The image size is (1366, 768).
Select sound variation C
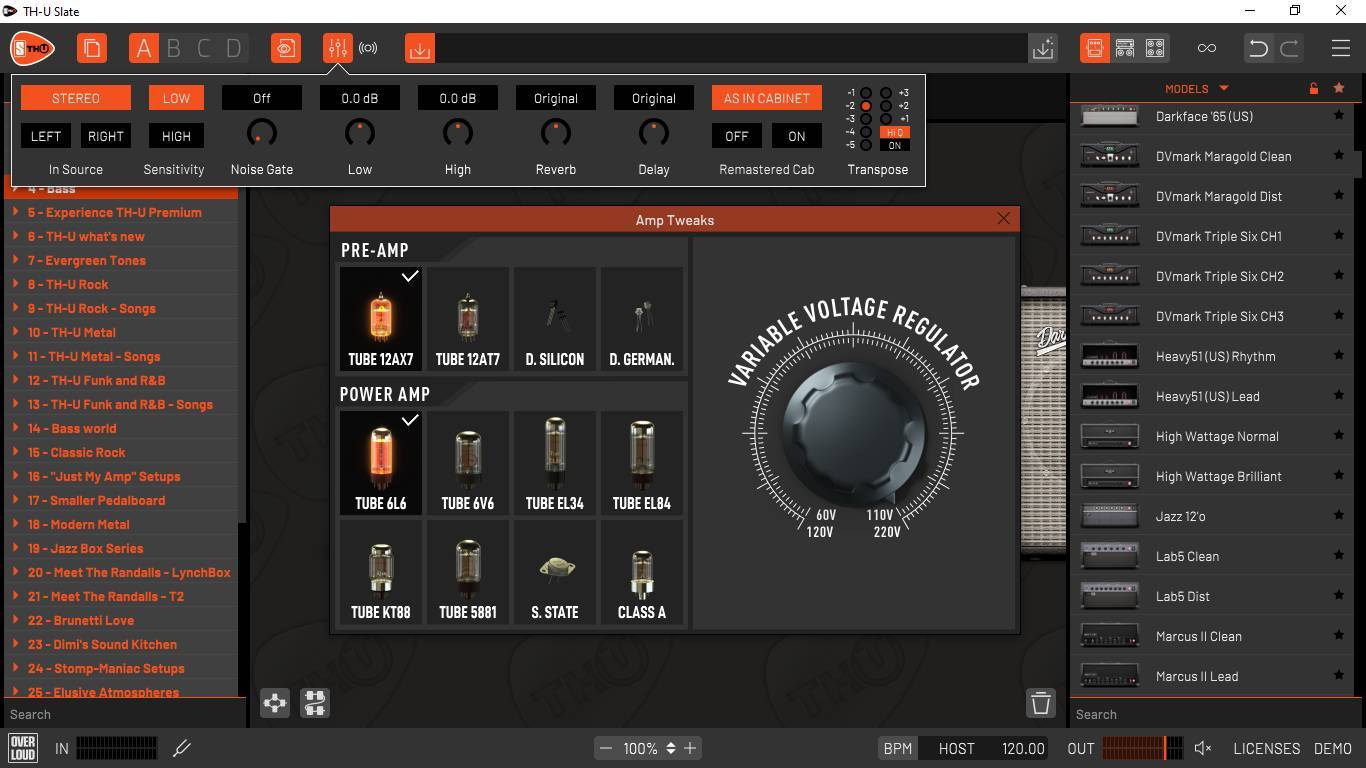click(x=204, y=48)
